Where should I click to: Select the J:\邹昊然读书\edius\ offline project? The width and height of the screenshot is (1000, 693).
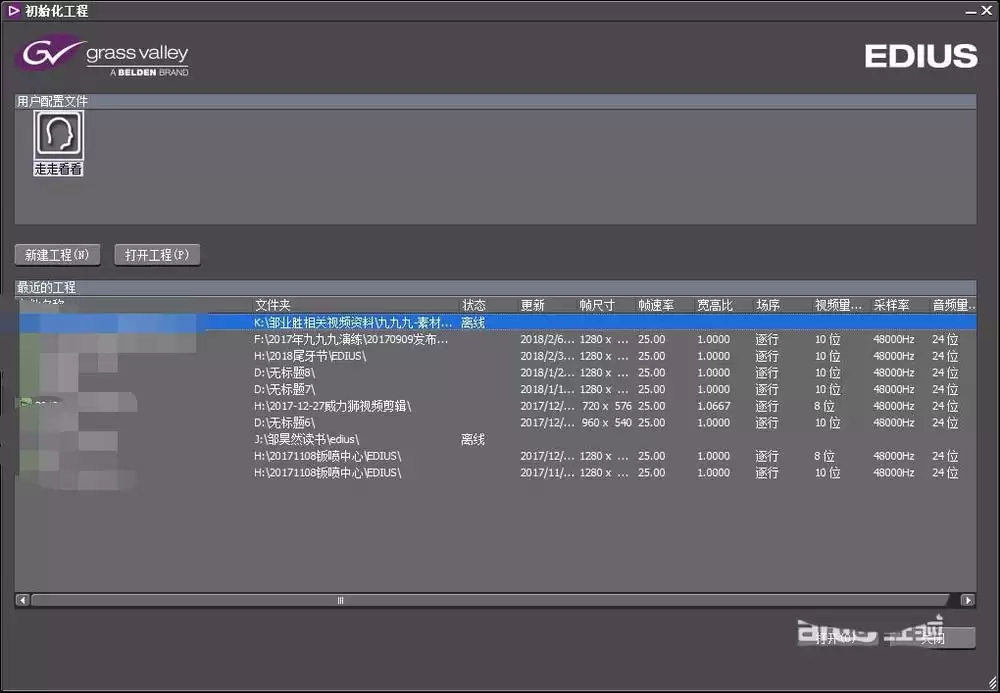(x=495, y=439)
